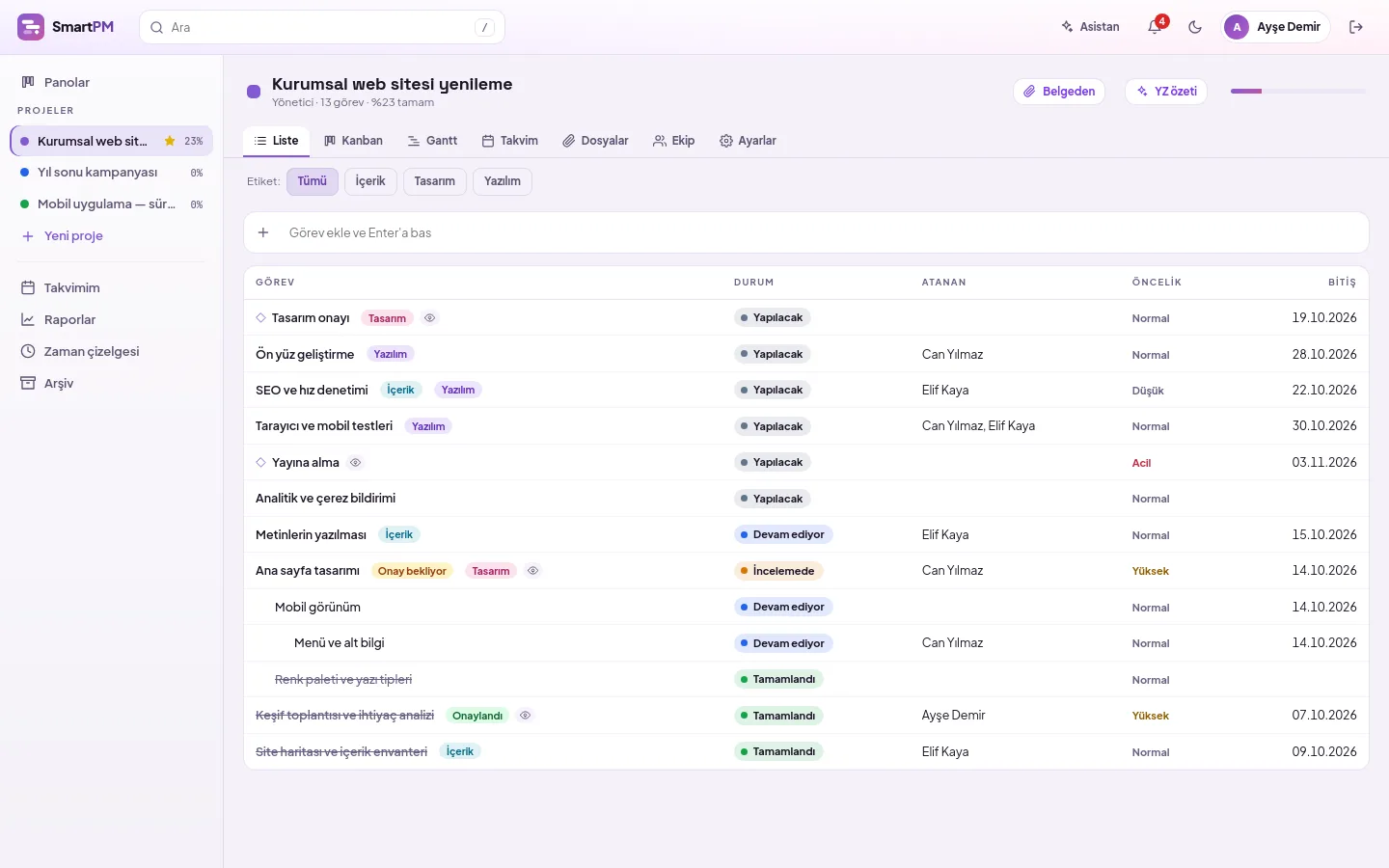The width and height of the screenshot is (1389, 868).
Task: Click the YZ özeti button
Action: pos(1166,92)
